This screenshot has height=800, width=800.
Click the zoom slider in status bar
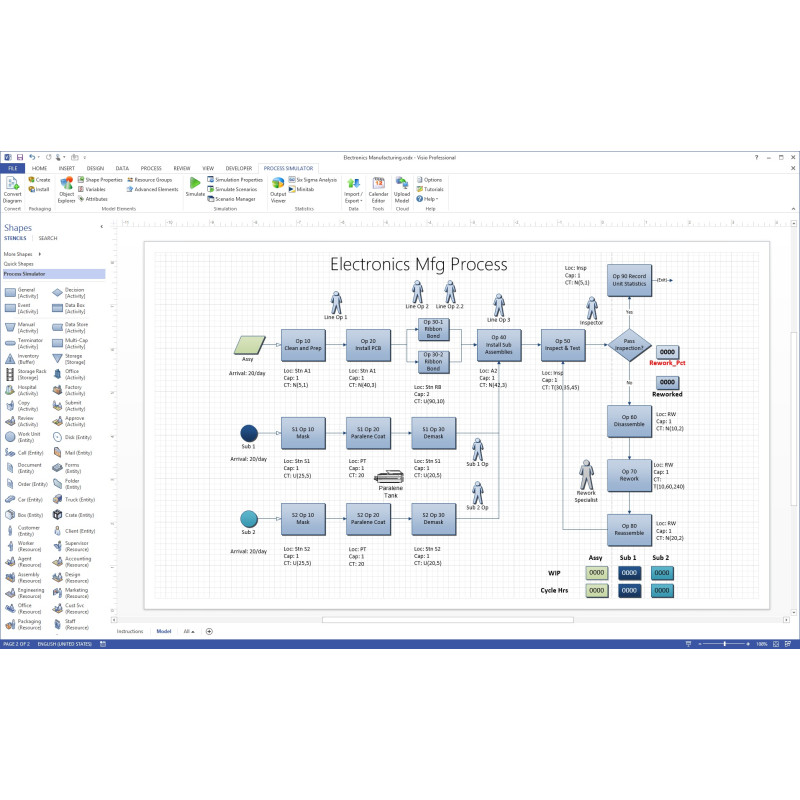725,643
